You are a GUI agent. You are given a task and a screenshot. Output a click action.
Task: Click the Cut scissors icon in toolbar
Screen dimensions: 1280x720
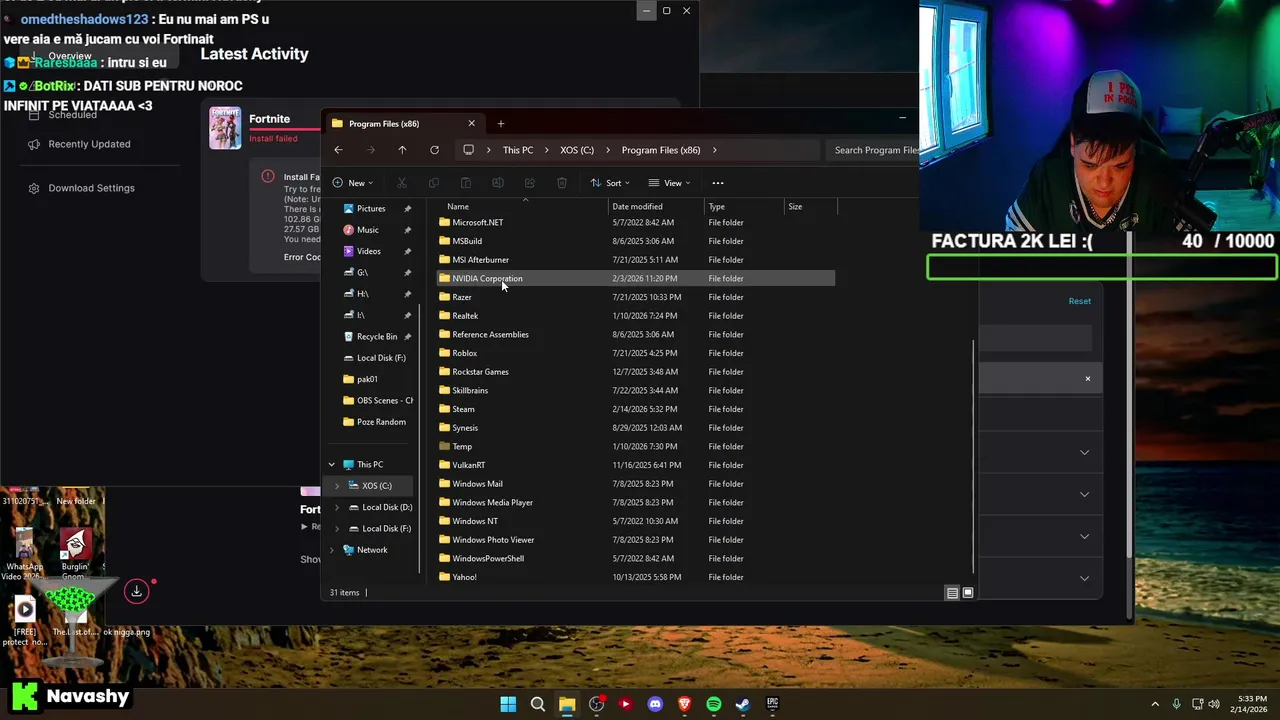(402, 183)
